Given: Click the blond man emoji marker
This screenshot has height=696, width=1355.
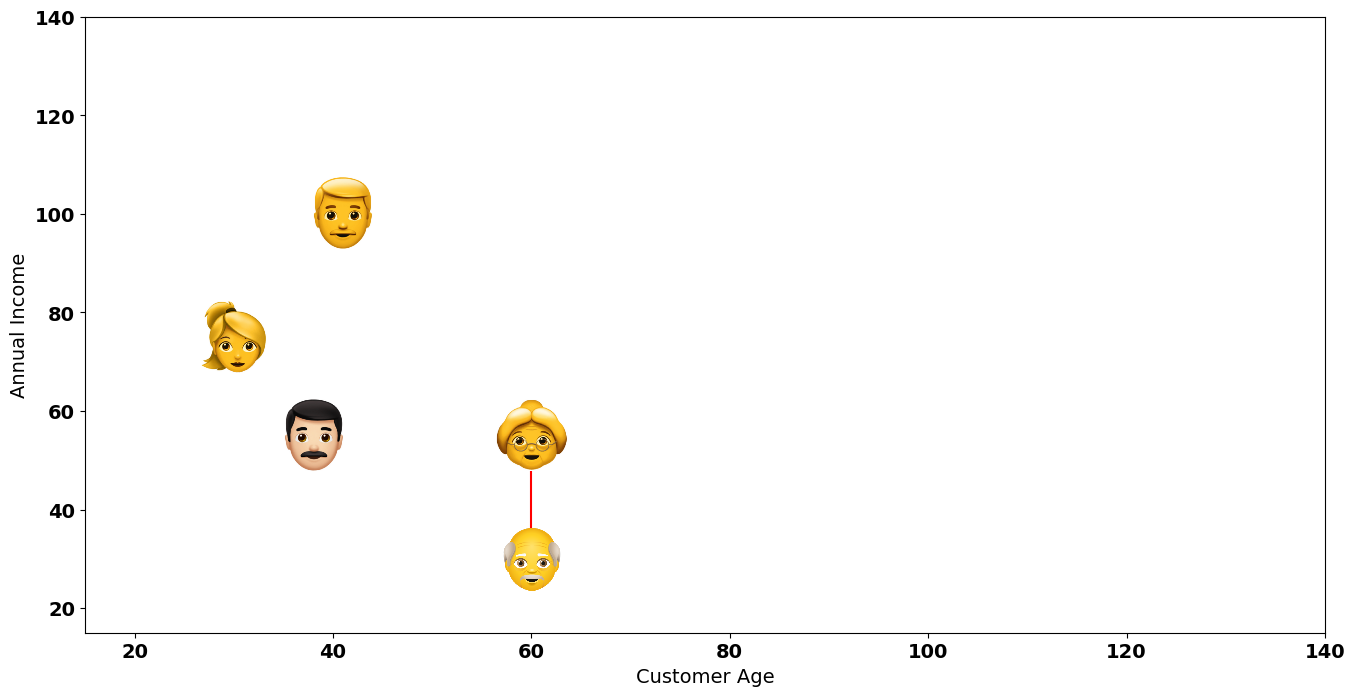Looking at the screenshot, I should click(343, 213).
